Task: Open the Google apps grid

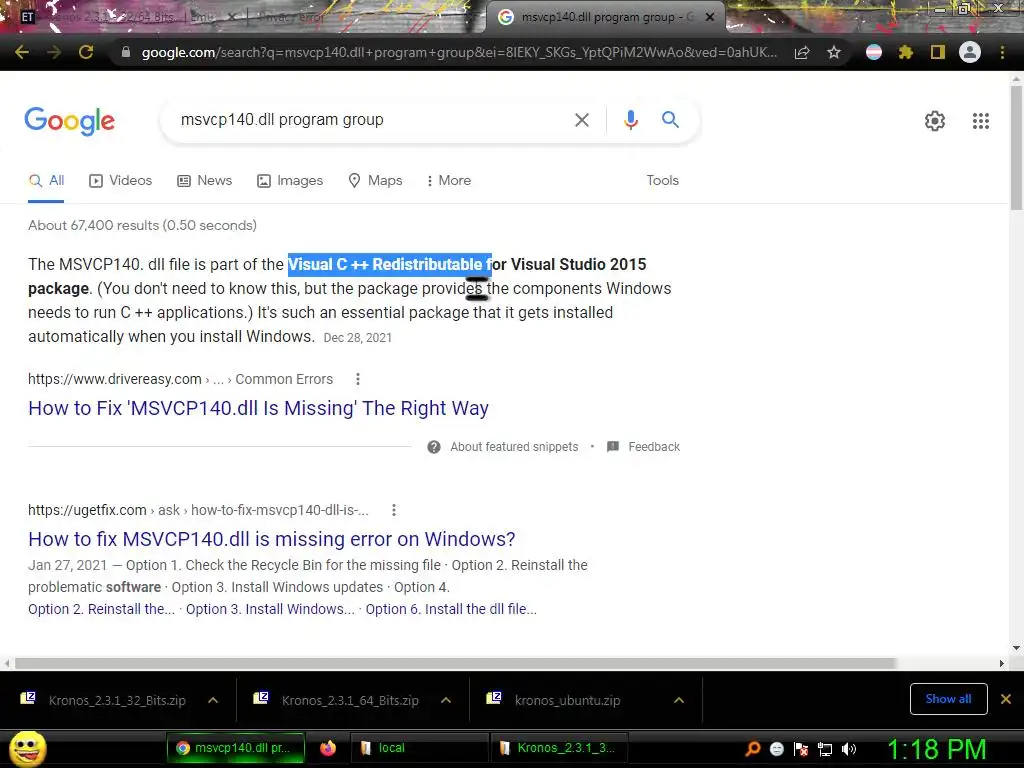Action: point(981,121)
